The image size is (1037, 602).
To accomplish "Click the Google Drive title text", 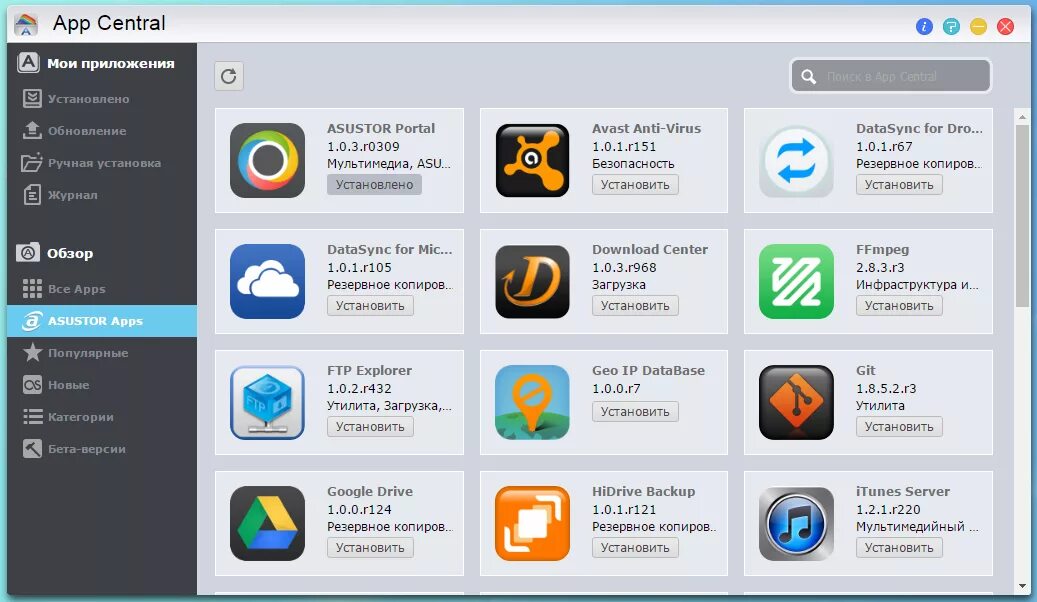I will (370, 492).
